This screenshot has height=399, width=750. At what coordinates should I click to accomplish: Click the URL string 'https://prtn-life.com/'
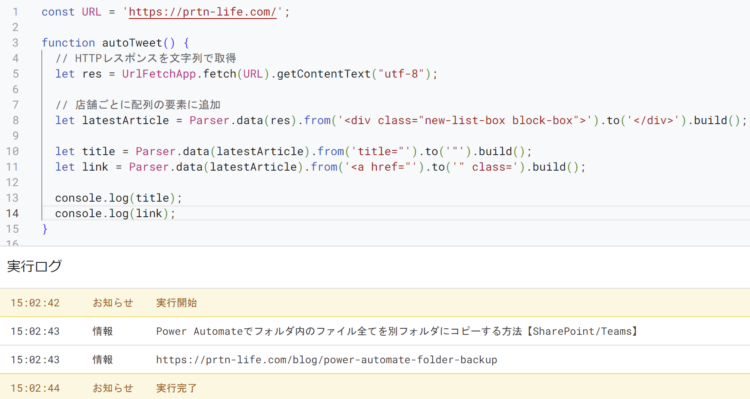203,12
